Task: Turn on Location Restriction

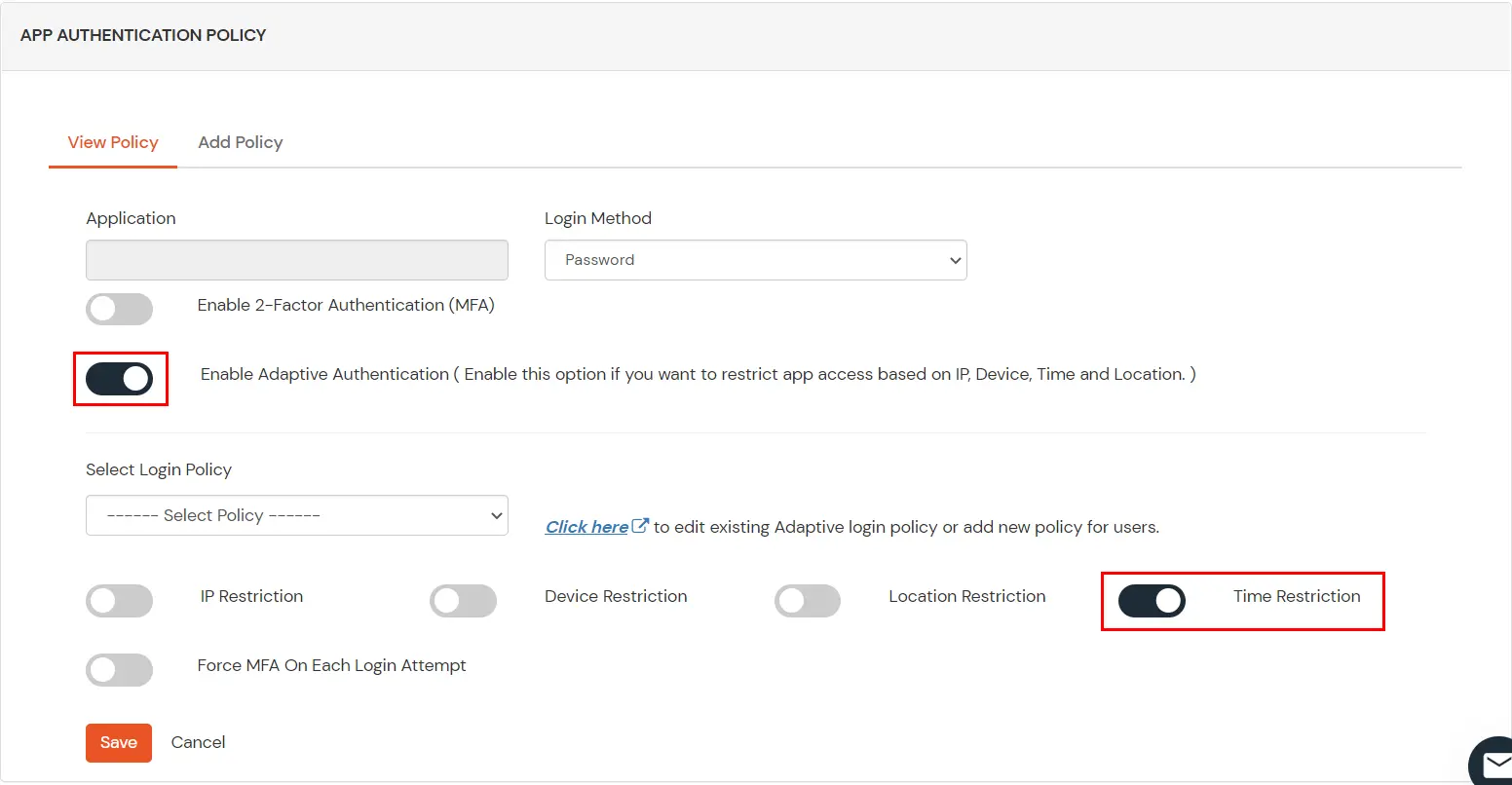Action: pyautogui.click(x=808, y=601)
